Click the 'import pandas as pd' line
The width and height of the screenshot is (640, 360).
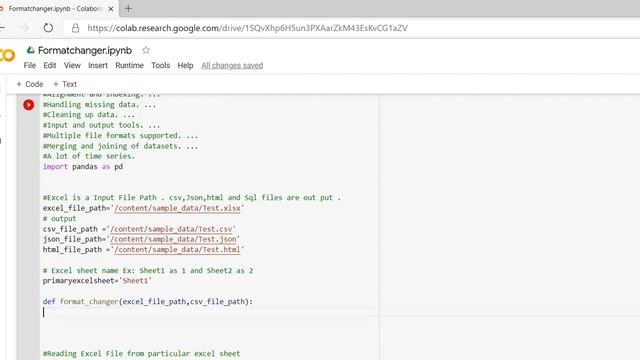[x=83, y=167]
